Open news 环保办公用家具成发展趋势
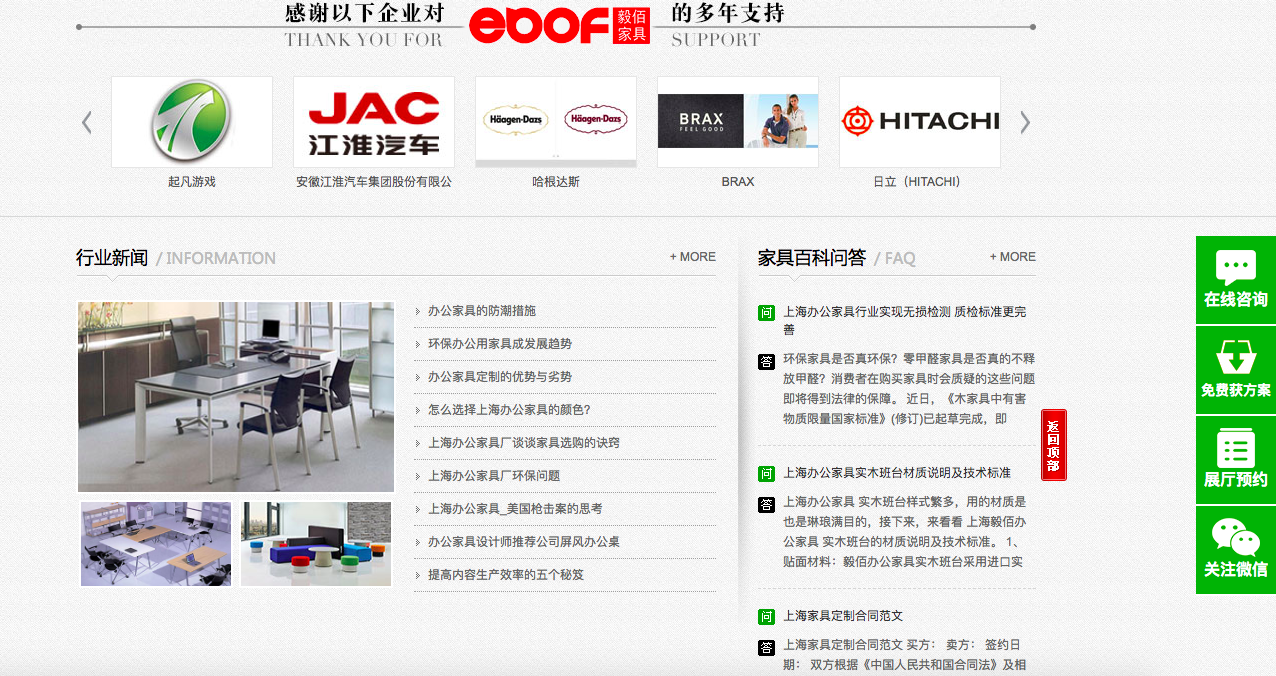This screenshot has height=676, width=1276. [x=500, y=344]
